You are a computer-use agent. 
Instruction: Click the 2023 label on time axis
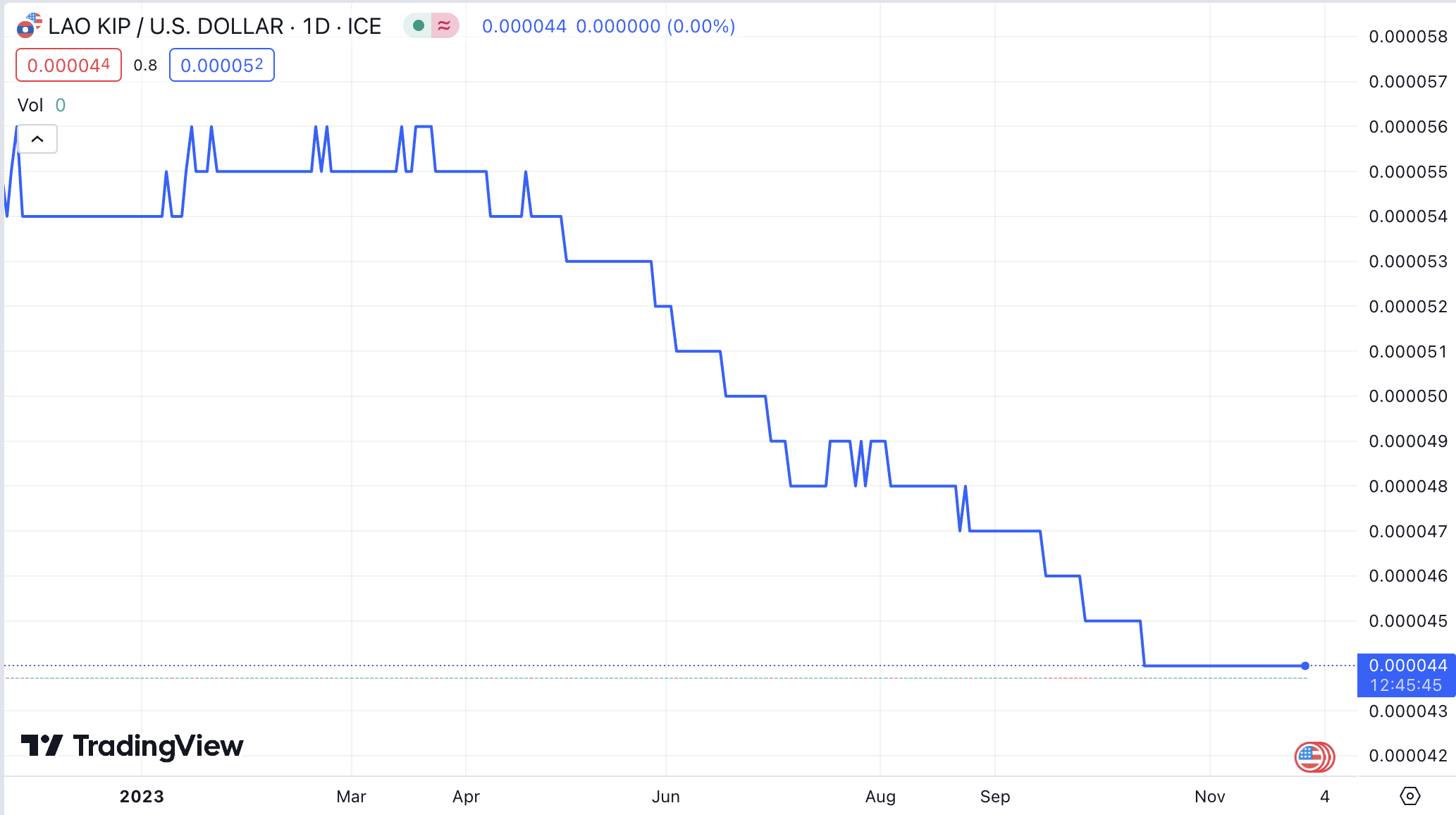[x=142, y=796]
